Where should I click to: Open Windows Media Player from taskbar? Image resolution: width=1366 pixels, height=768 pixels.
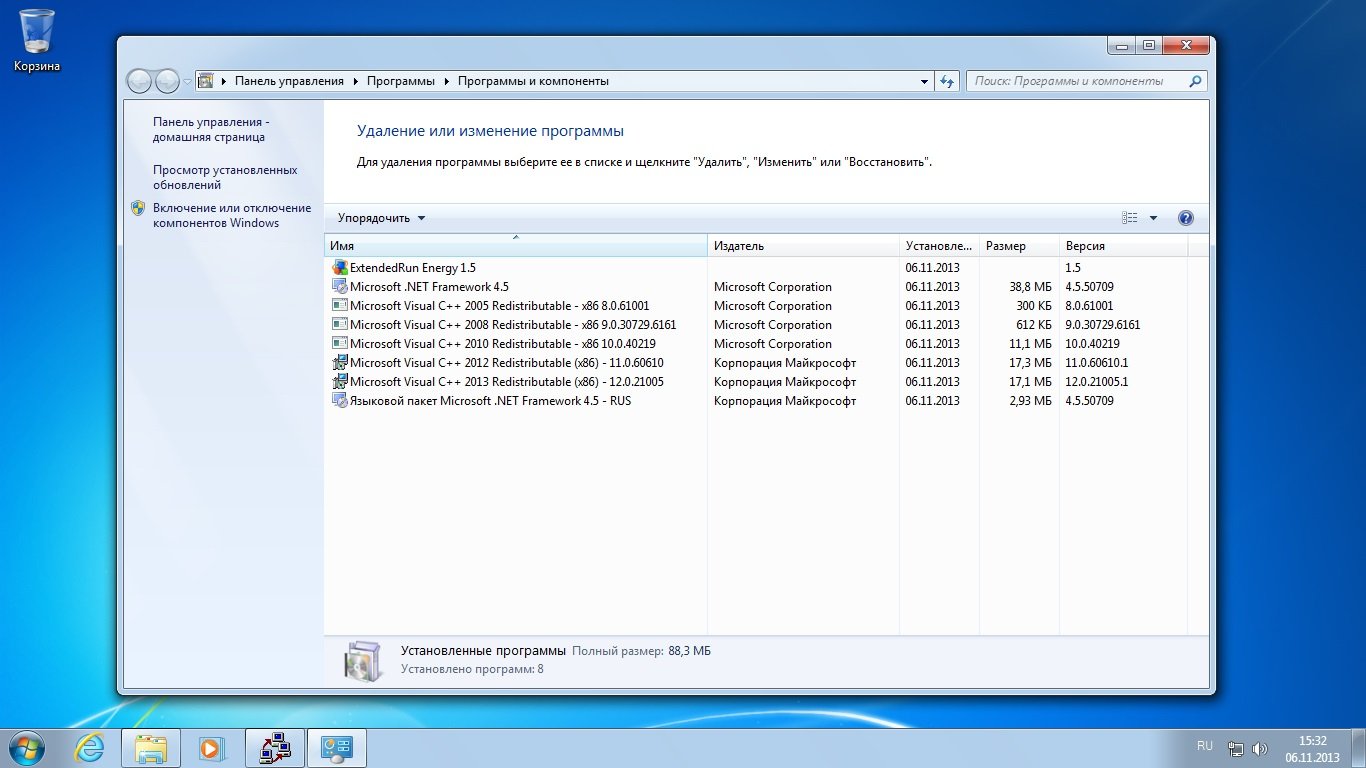(211, 747)
